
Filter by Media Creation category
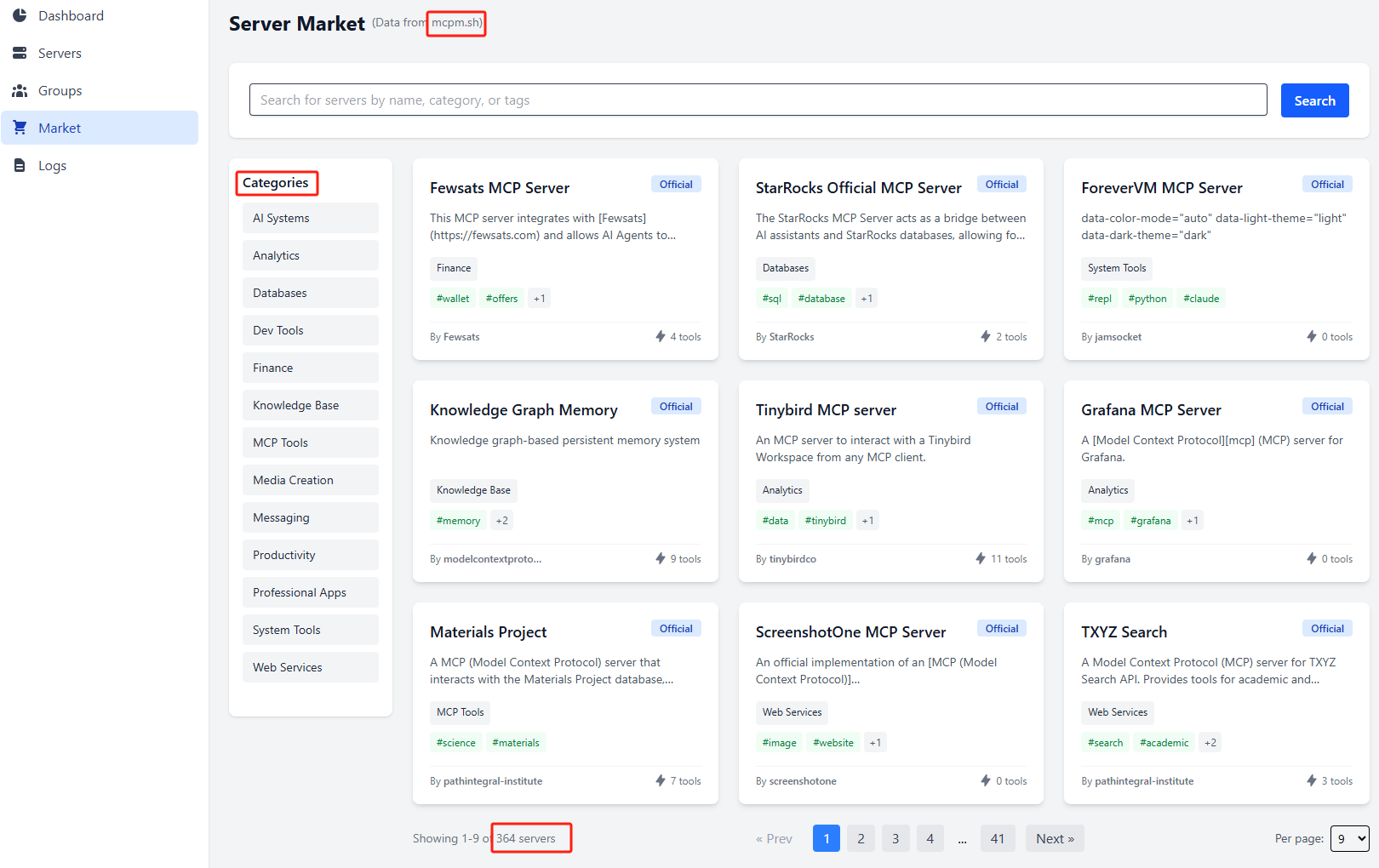coord(311,480)
